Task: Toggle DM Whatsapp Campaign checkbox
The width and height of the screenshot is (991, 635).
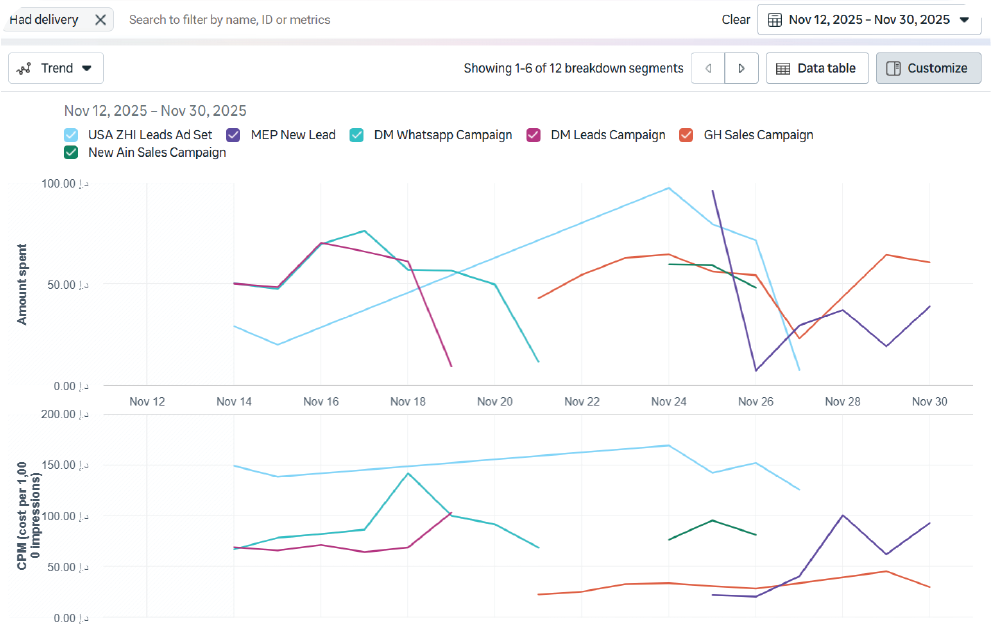Action: pos(357,135)
